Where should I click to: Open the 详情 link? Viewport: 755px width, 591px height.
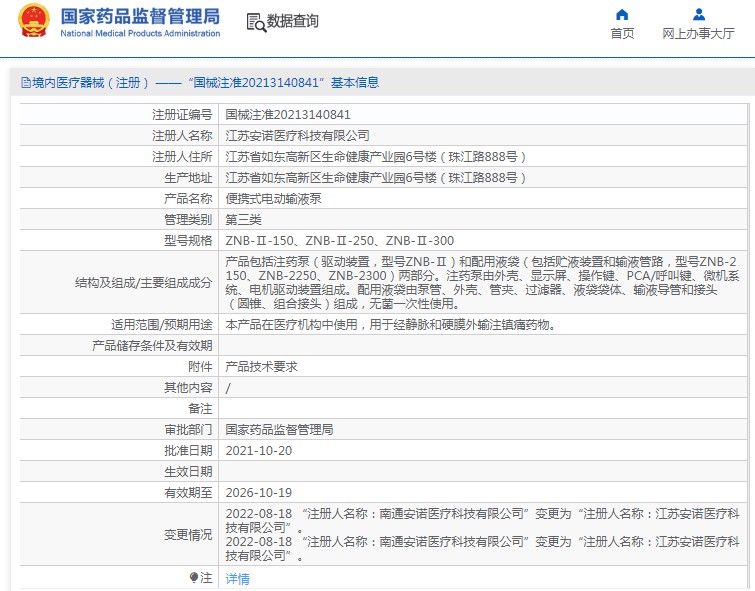click(x=237, y=578)
